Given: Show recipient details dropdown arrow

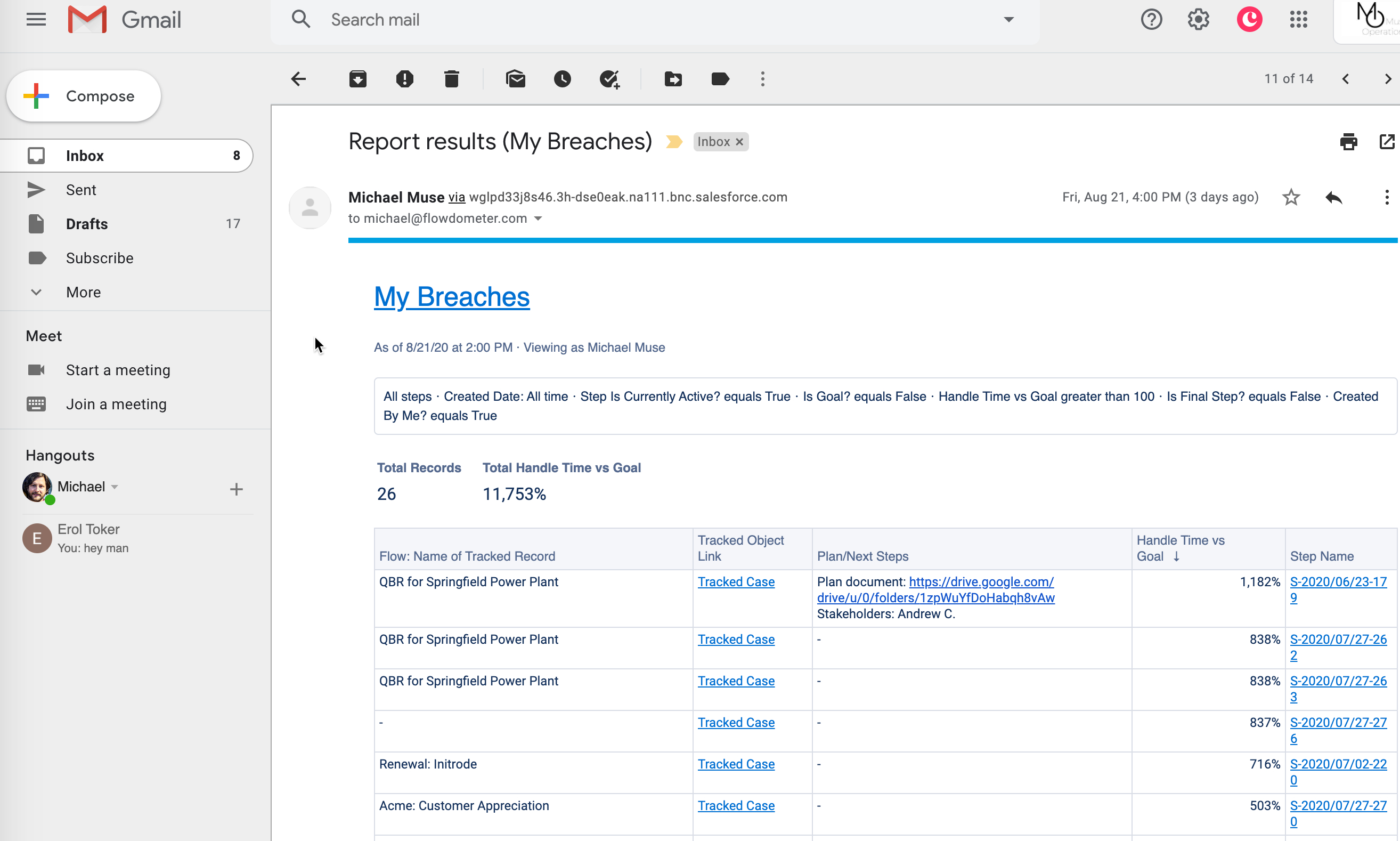Looking at the screenshot, I should click(x=538, y=219).
